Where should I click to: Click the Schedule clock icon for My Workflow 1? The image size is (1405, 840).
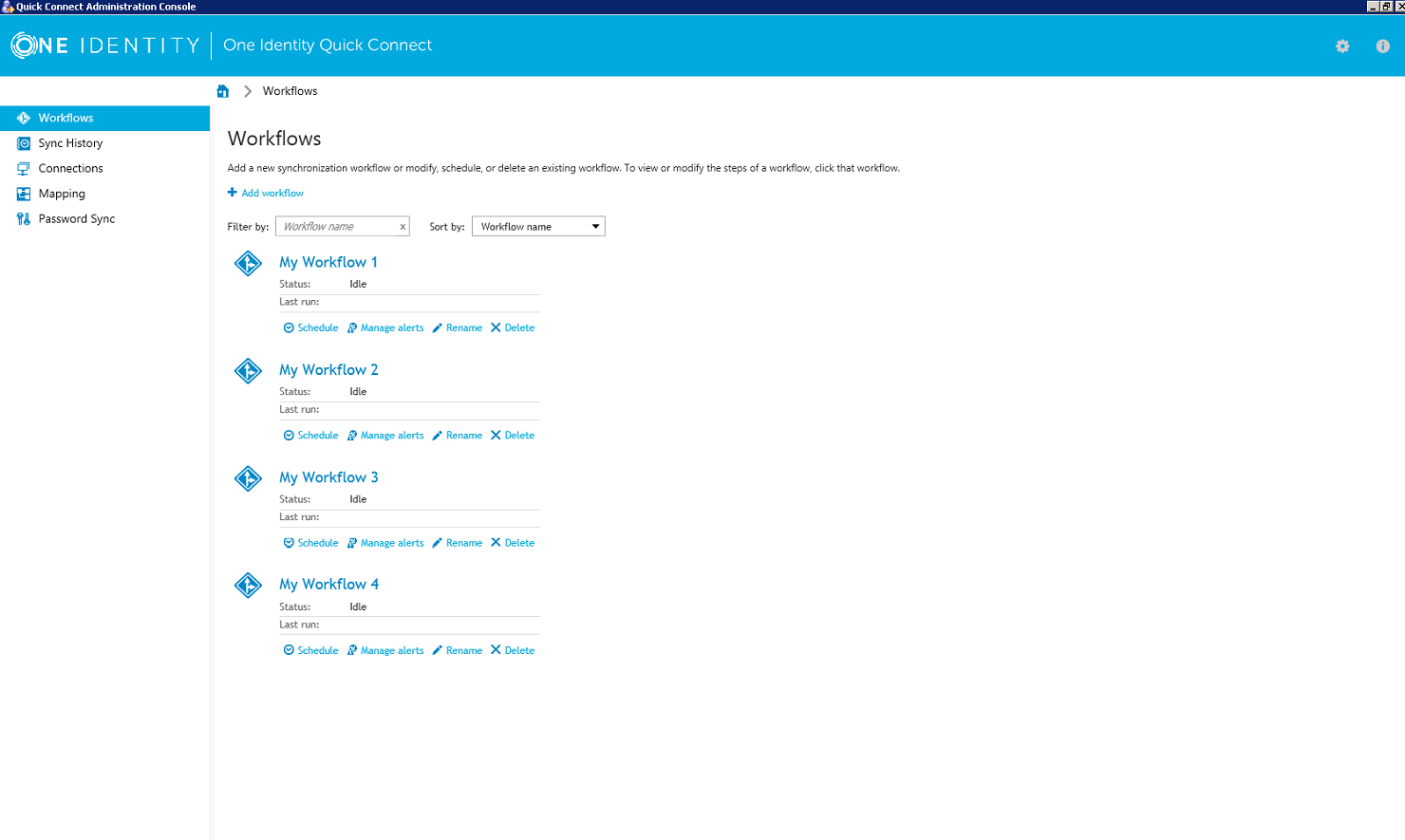click(289, 327)
